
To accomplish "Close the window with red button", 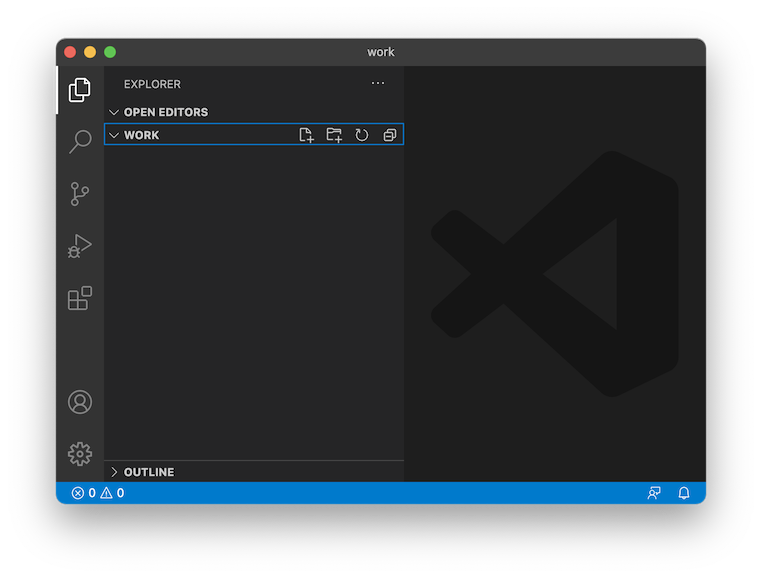I will click(70, 52).
